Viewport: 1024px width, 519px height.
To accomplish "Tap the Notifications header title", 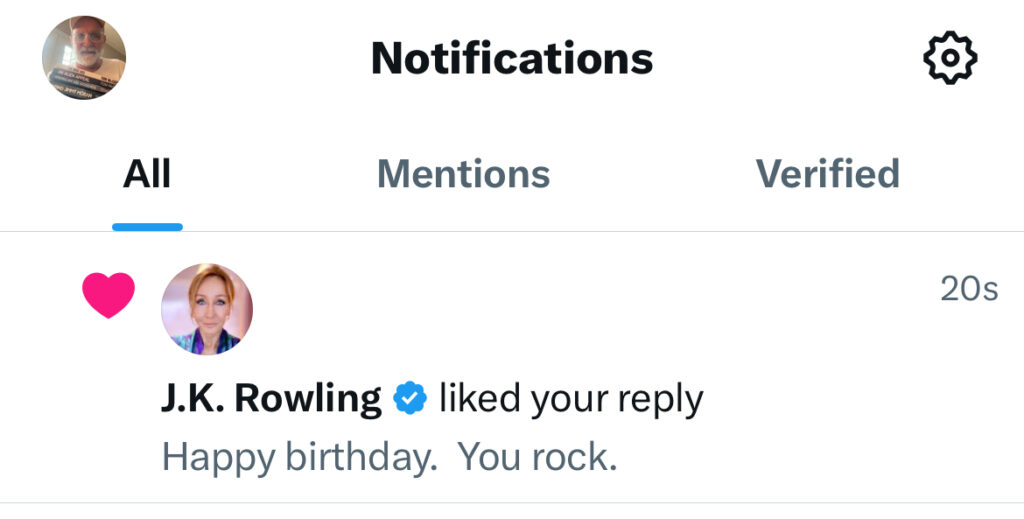I will coord(512,58).
